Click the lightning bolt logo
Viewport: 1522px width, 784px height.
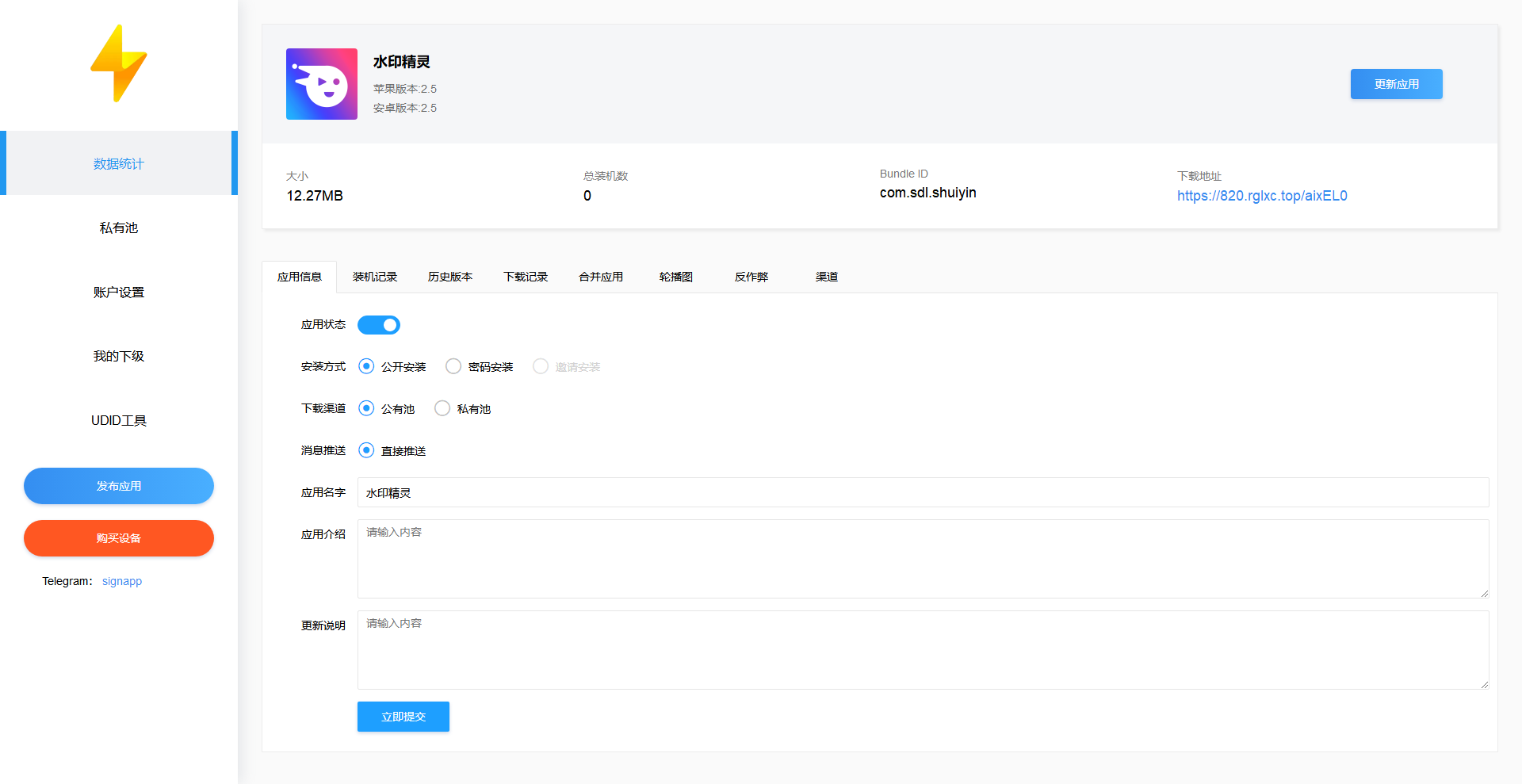pos(119,63)
